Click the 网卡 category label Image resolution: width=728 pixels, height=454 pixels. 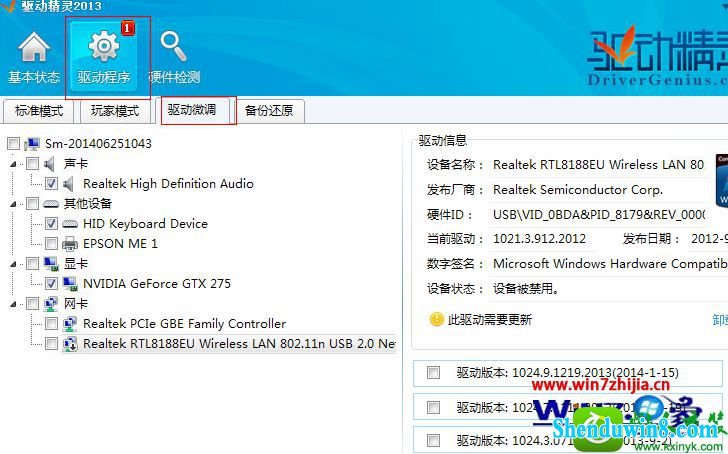coord(76,304)
